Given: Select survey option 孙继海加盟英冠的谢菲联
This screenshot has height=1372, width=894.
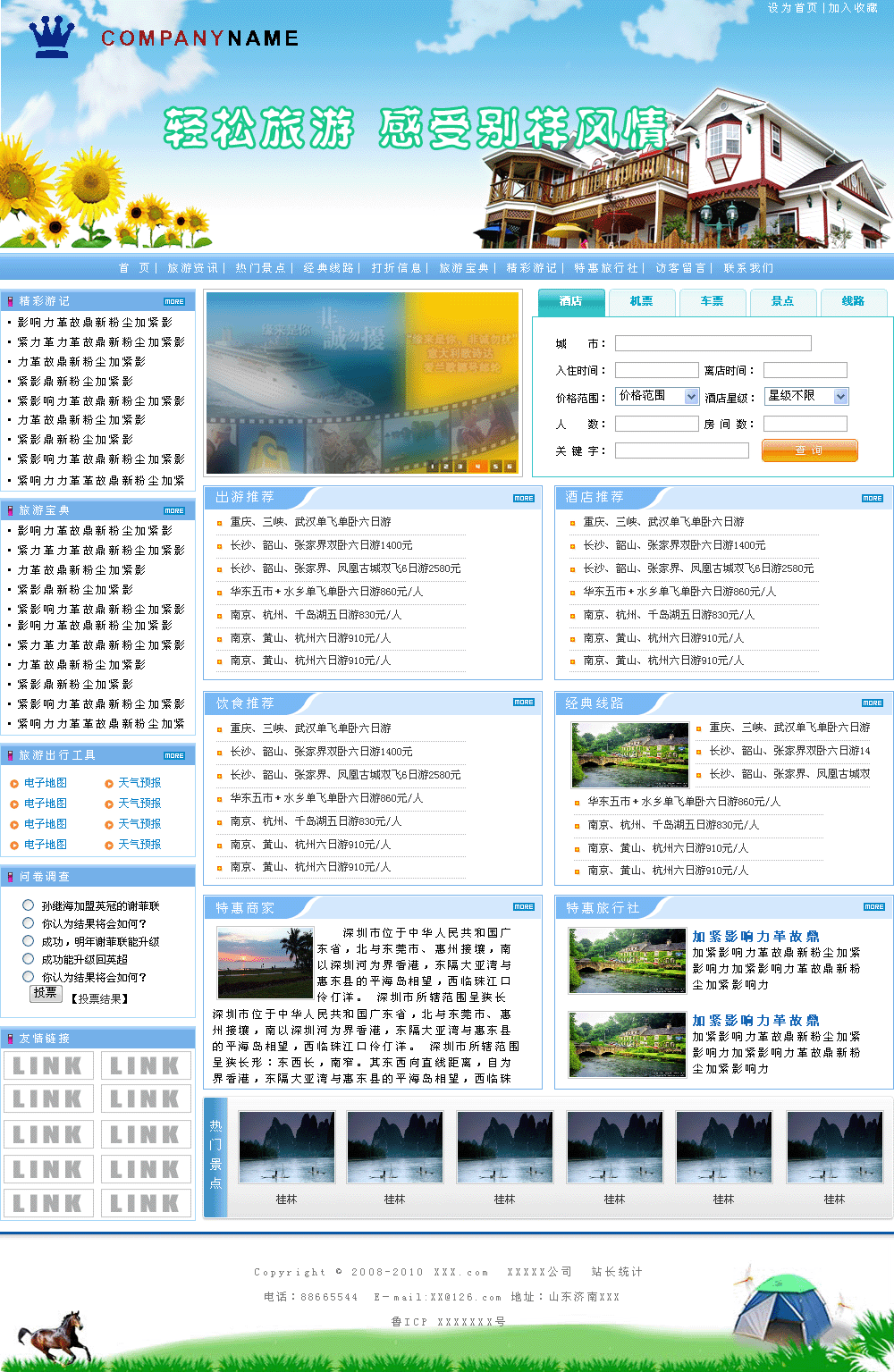Looking at the screenshot, I should coord(29,905).
